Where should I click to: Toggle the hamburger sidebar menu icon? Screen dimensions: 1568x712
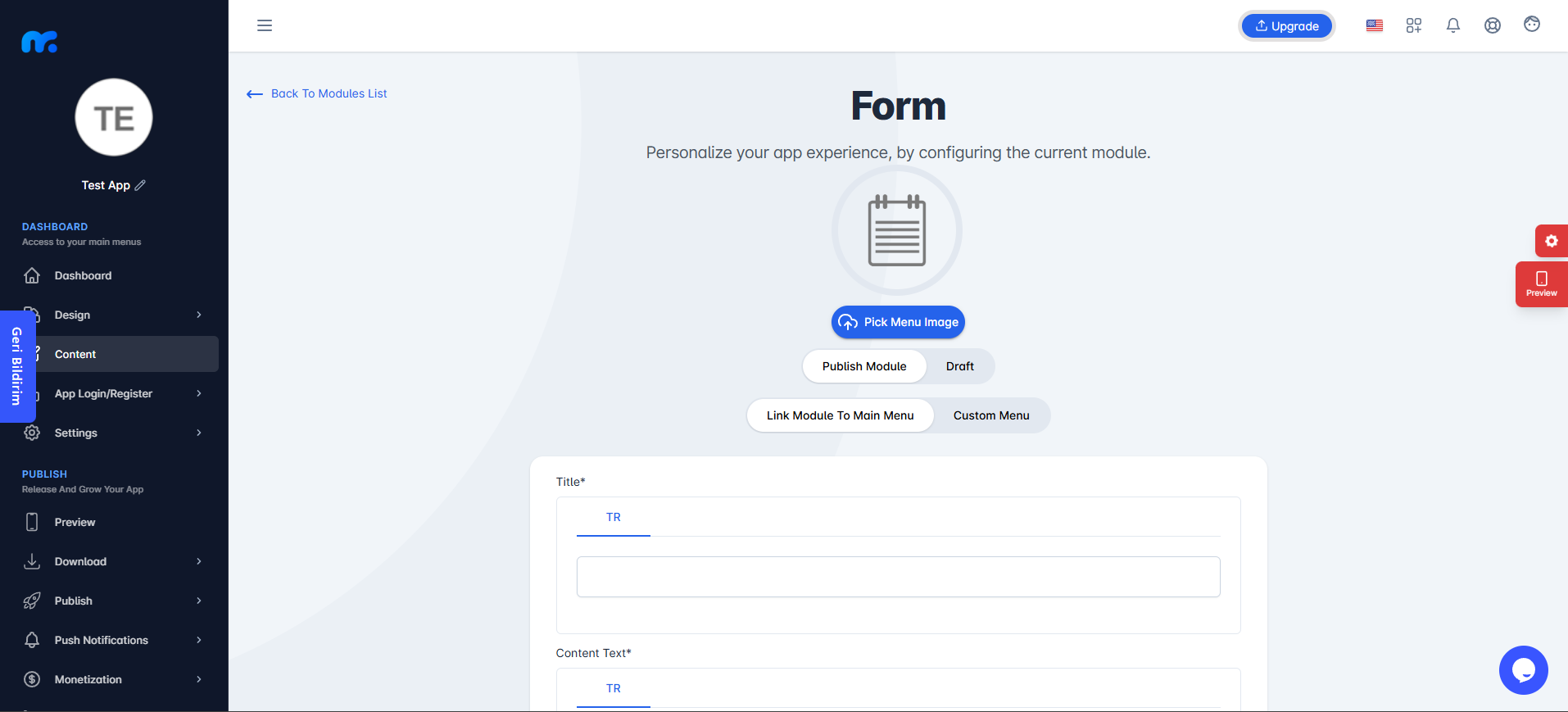pyautogui.click(x=265, y=25)
